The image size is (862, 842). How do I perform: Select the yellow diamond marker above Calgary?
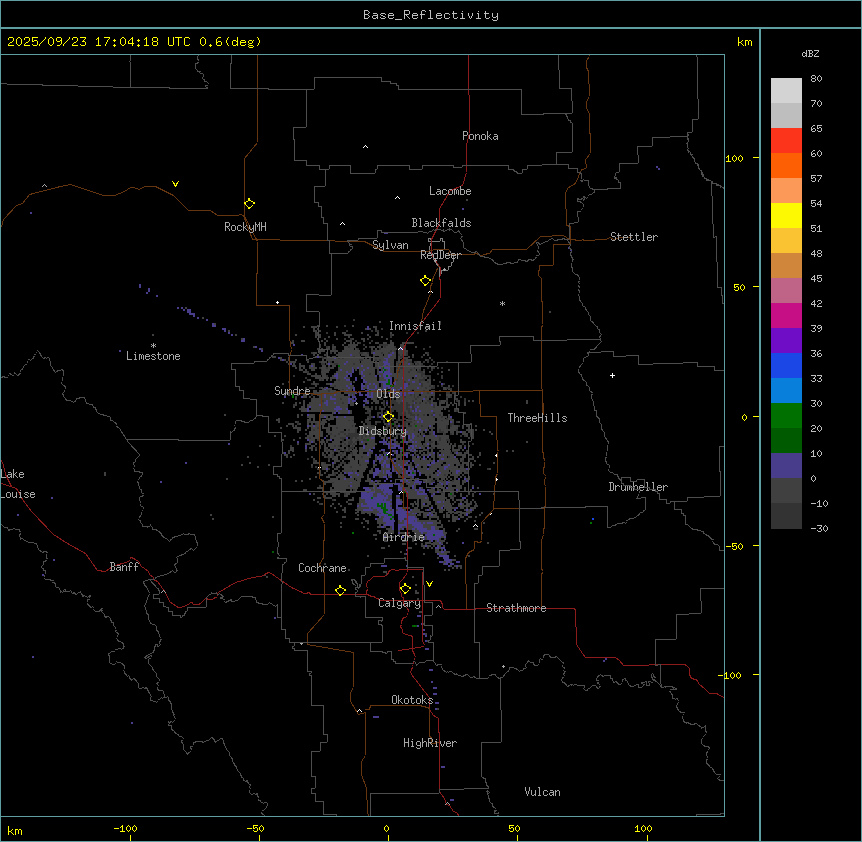click(405, 588)
